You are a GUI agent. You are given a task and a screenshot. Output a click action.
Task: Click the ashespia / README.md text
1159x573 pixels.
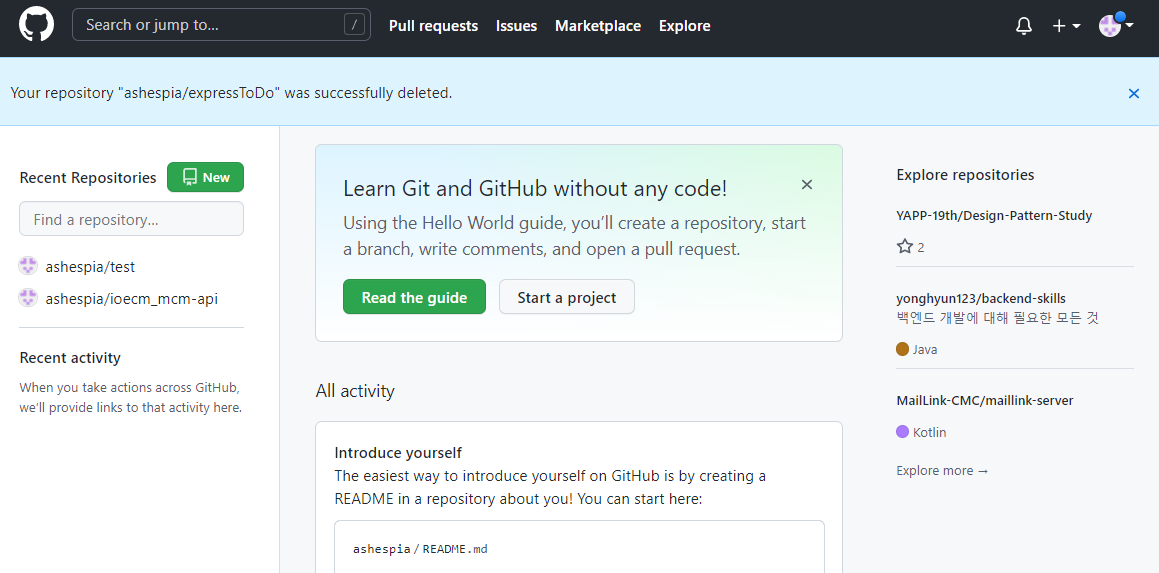click(x=421, y=549)
